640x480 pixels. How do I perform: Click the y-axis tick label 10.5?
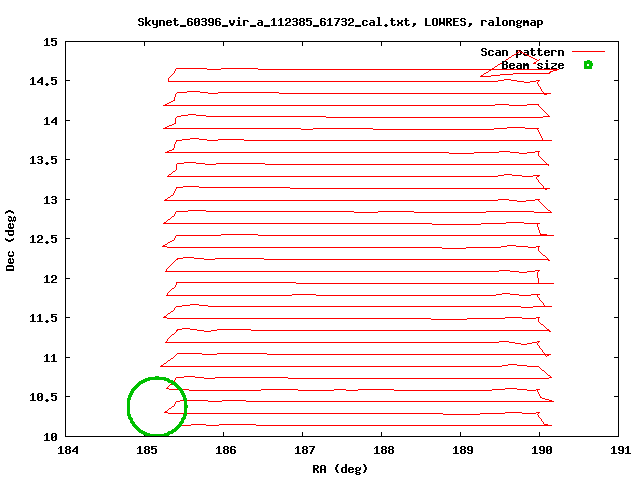44,397
